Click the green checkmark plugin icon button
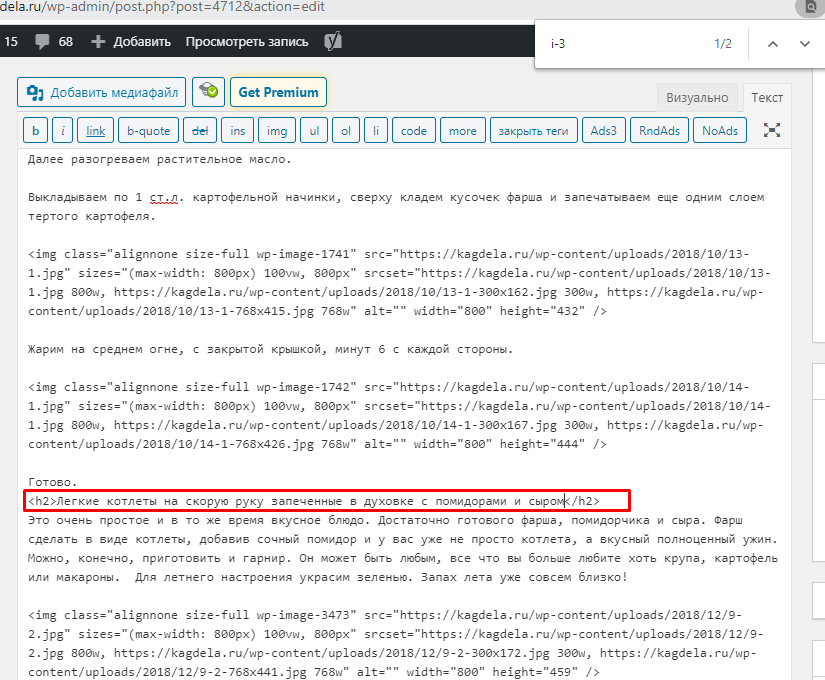The width and height of the screenshot is (825, 680). (208, 92)
